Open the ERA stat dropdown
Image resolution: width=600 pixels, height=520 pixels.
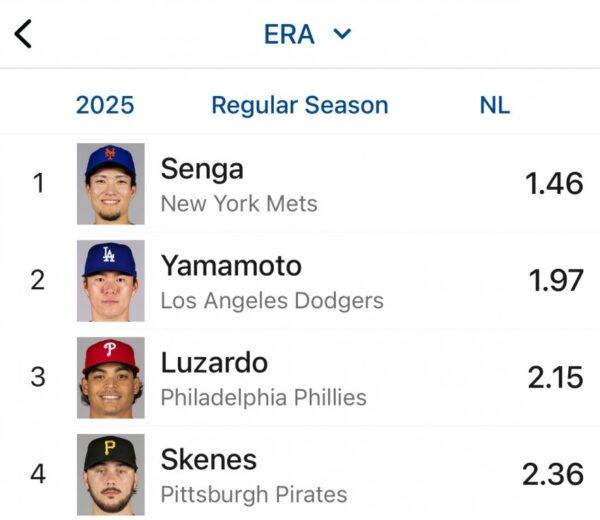pos(289,34)
